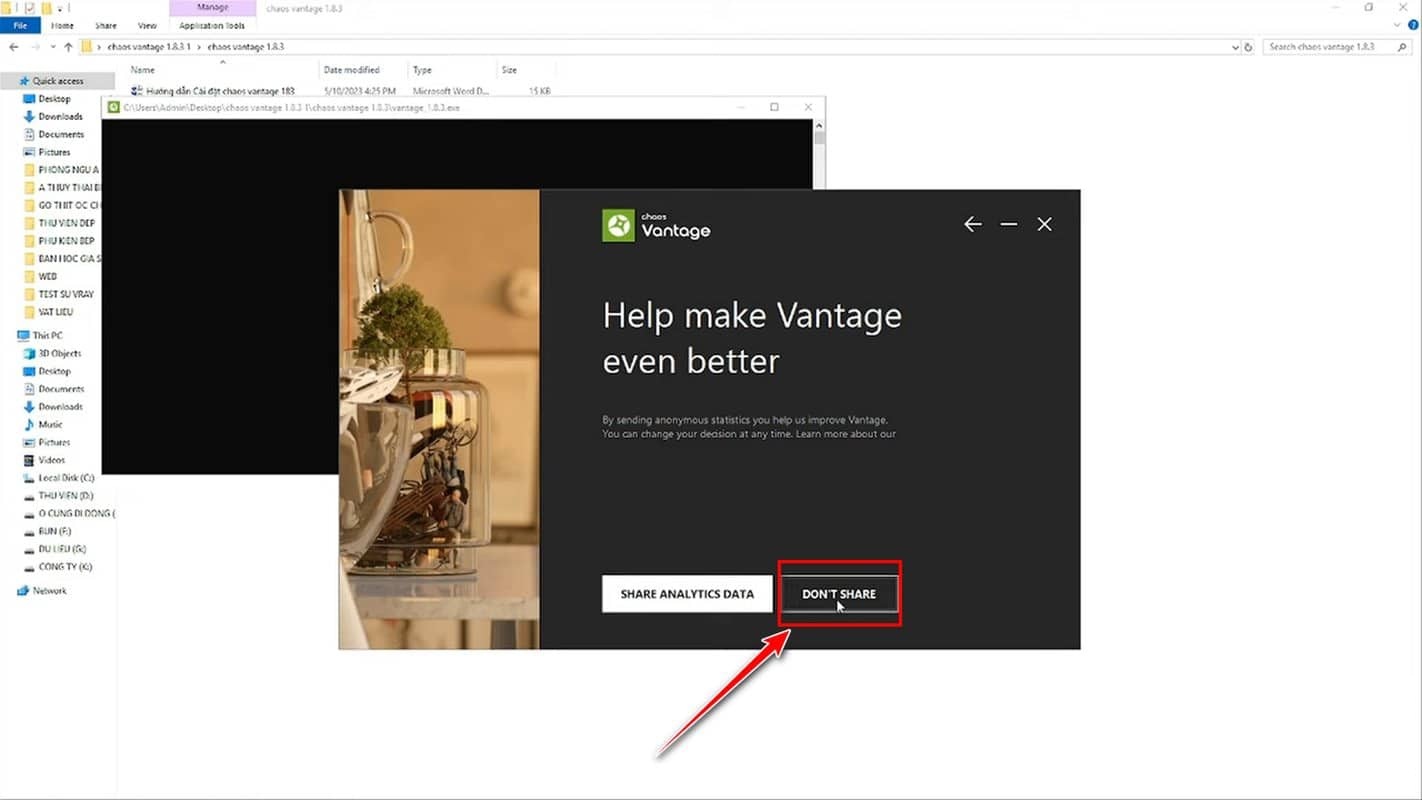
Task: Refresh the Explorer folder view
Action: tap(1250, 47)
